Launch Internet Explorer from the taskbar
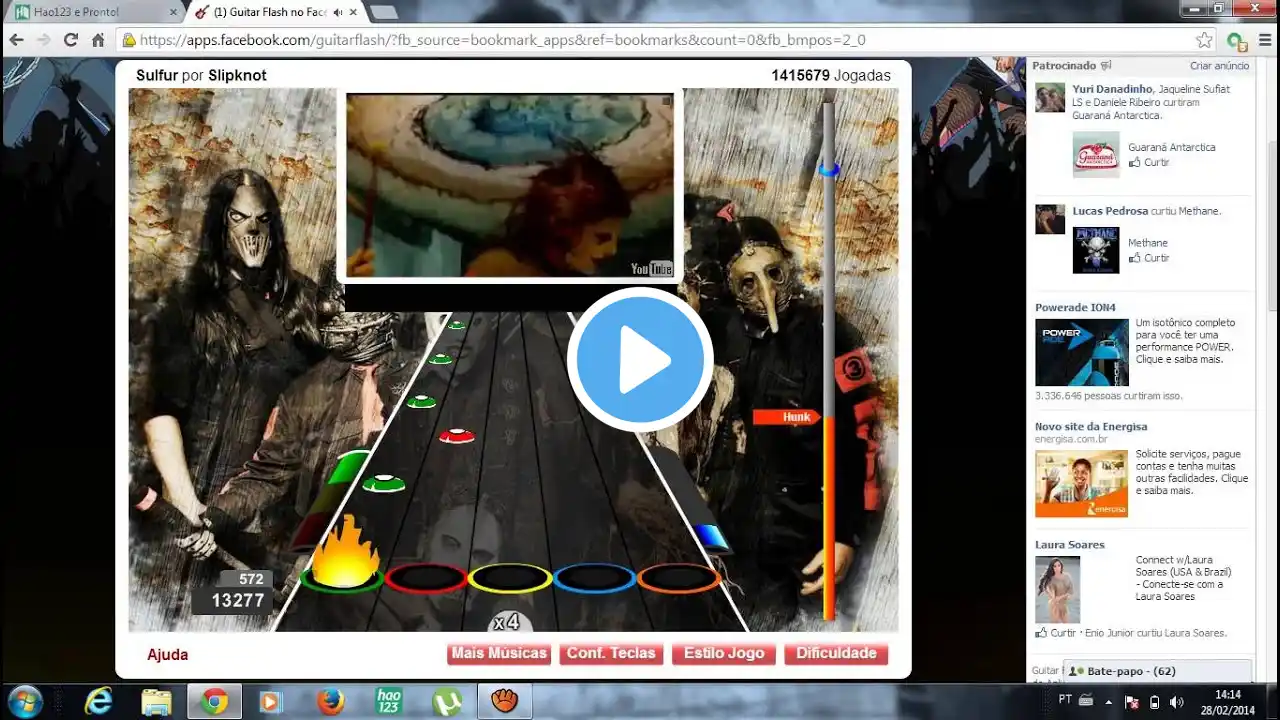Image resolution: width=1280 pixels, height=720 pixels. 98,701
